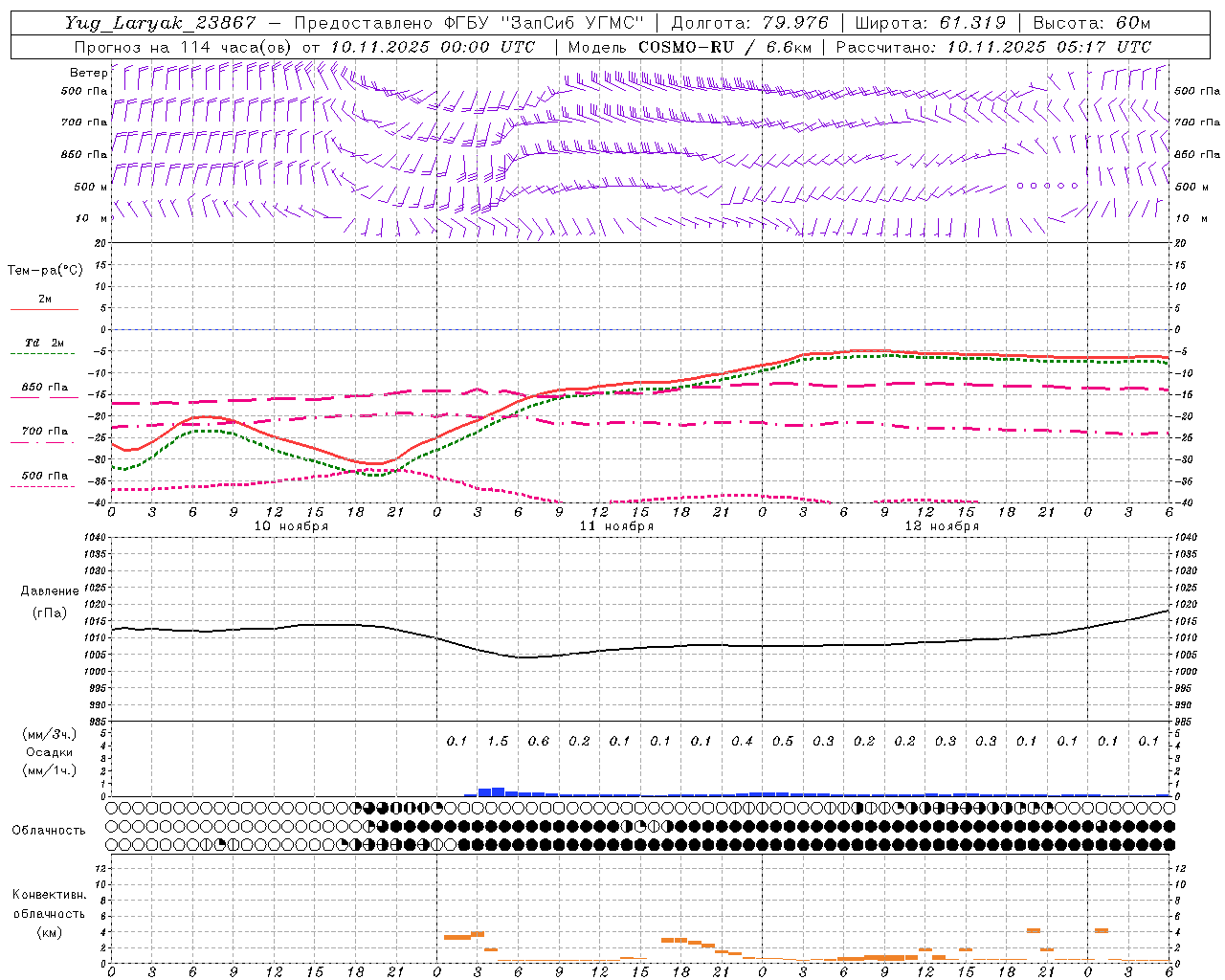This screenshot has width=1225, height=980.
Task: Click the tallest blue precipitation bar
Action: click(498, 791)
